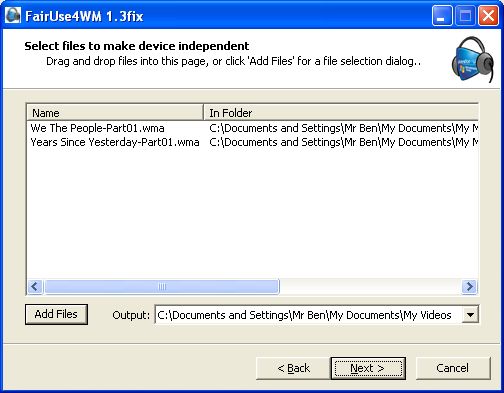Screen dimensions: 504x393
Task: Click the horizontal scrollbar right arrow
Action: click(x=469, y=286)
